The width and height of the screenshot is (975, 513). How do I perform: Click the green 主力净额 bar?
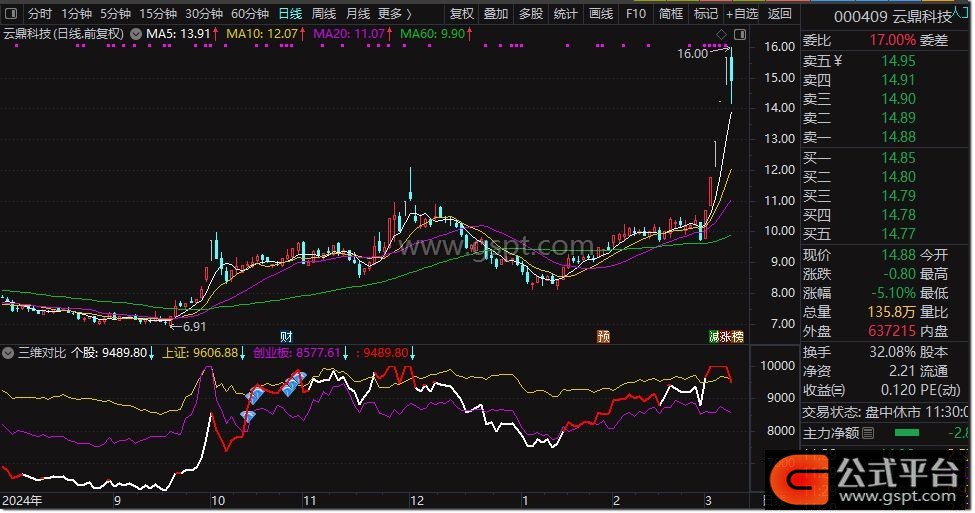907,433
